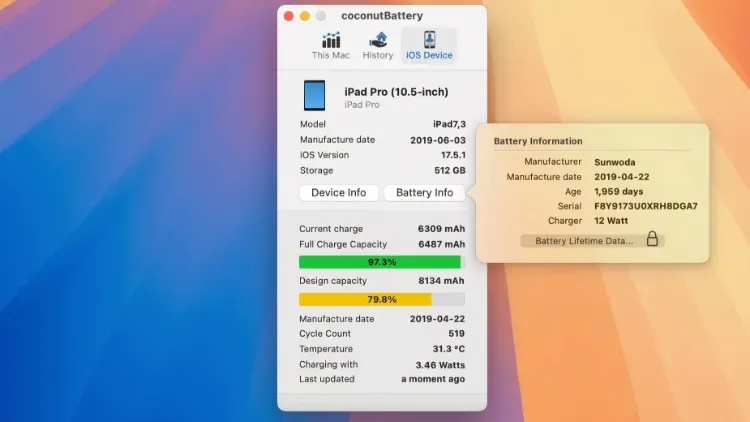Click the Cycle Count value 519
The image size is (750, 422).
(455, 334)
